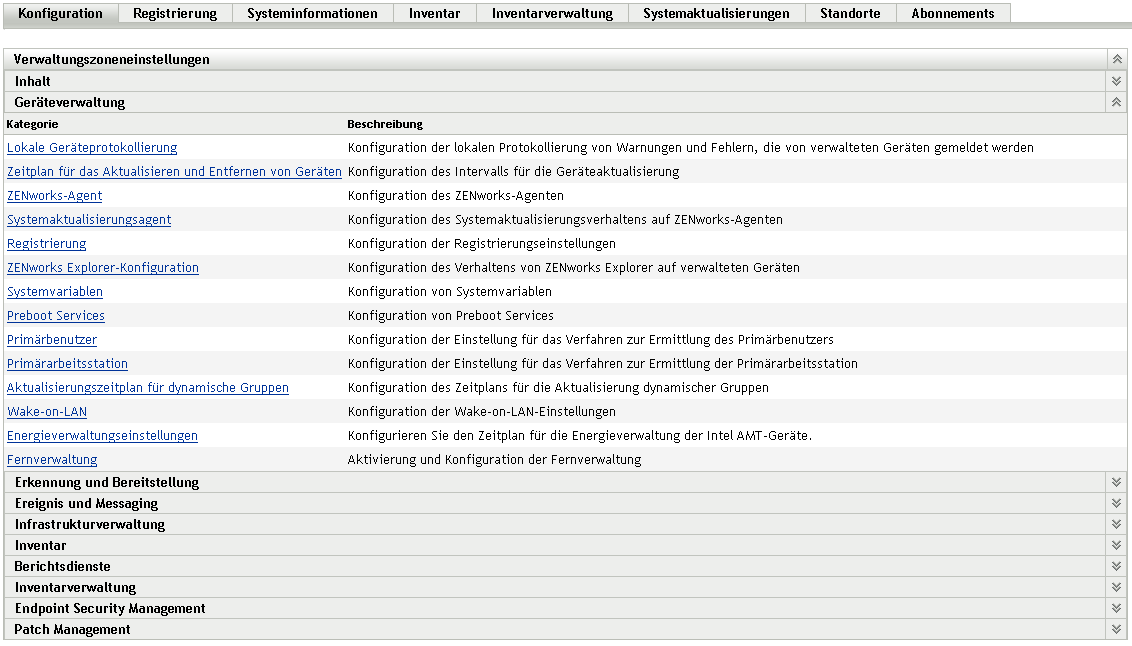Expand the Inhalt section chevron
The height and width of the screenshot is (646, 1132).
[1117, 82]
